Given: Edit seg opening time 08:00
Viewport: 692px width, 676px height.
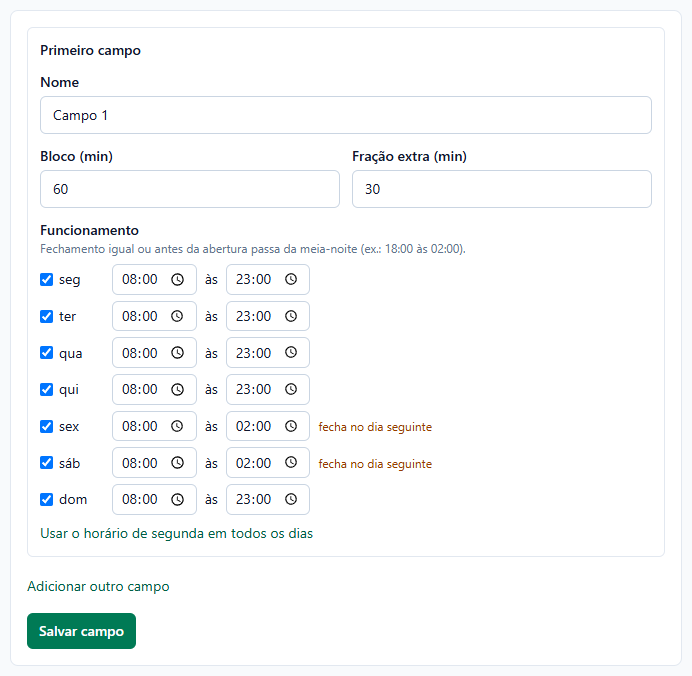Looking at the screenshot, I should tap(154, 279).
